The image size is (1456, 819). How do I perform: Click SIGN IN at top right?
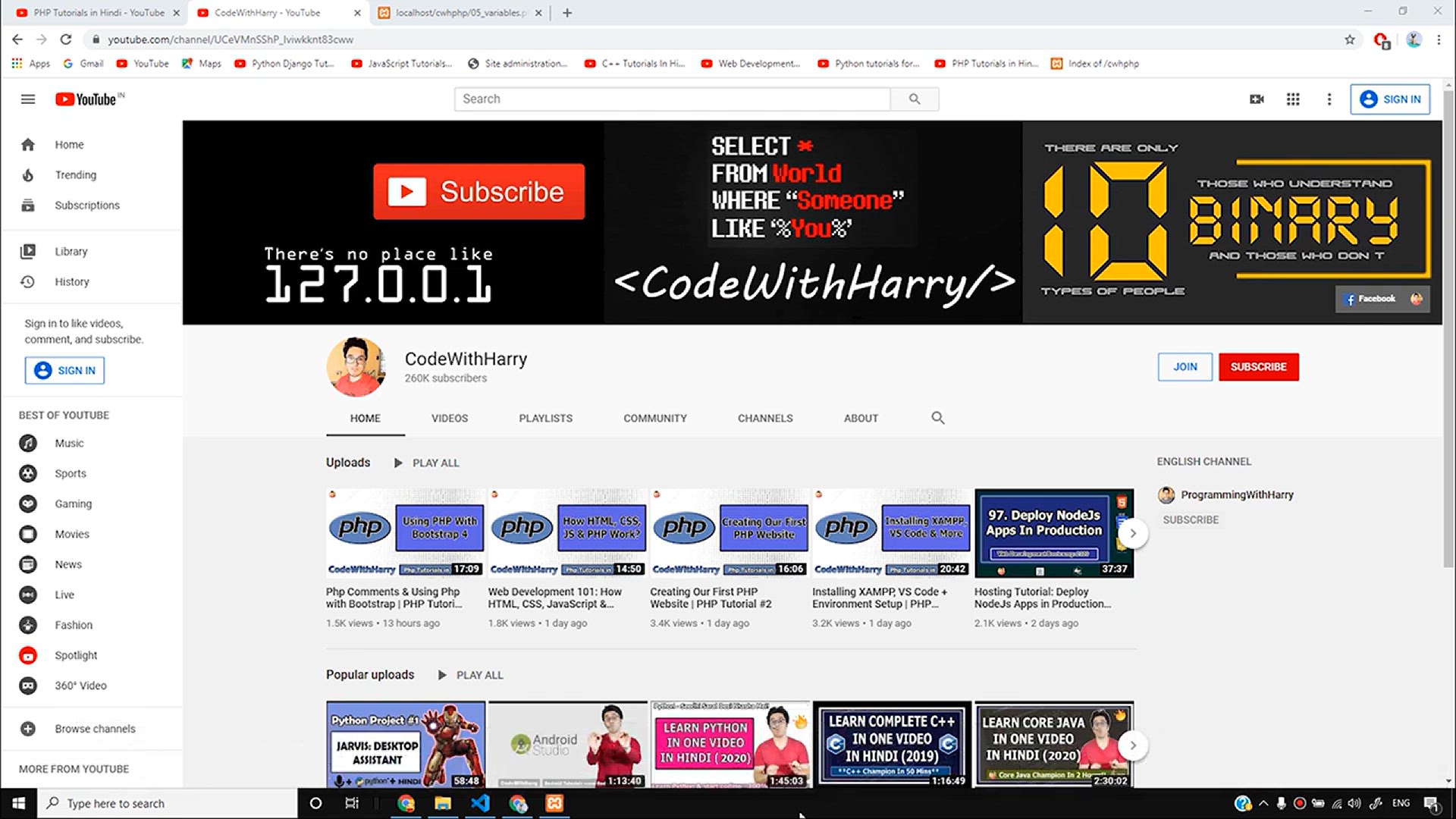coord(1390,99)
